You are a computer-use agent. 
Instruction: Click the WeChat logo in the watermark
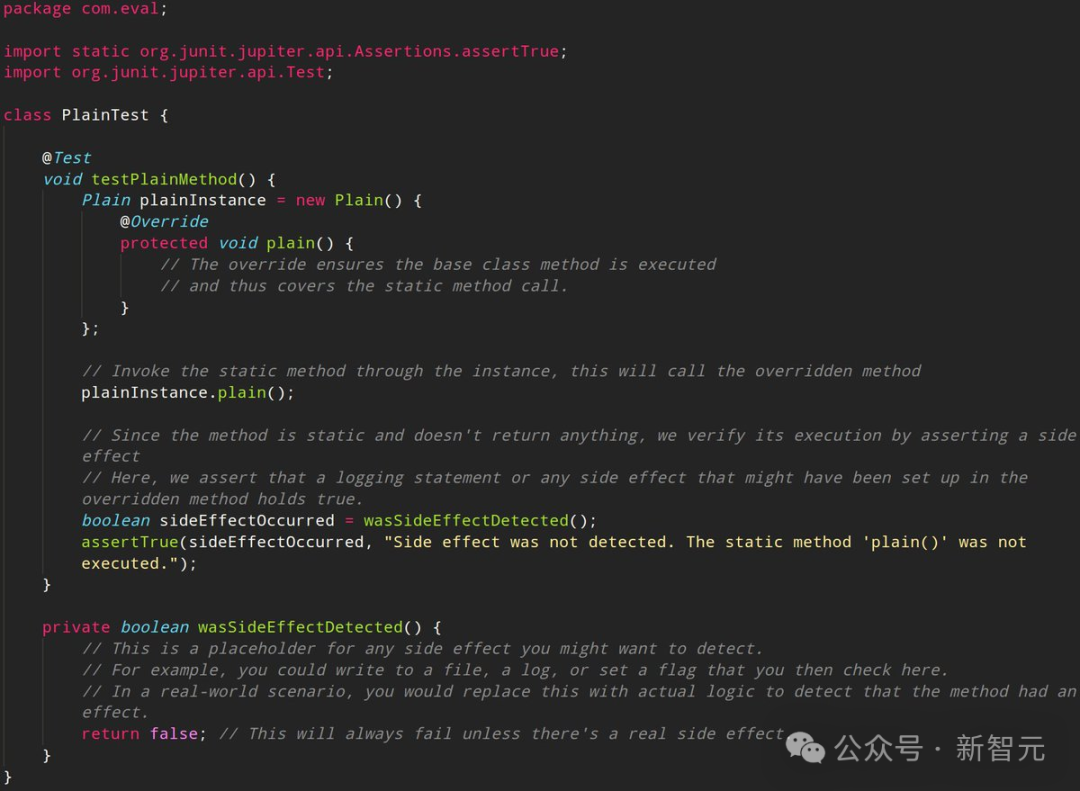tap(805, 748)
